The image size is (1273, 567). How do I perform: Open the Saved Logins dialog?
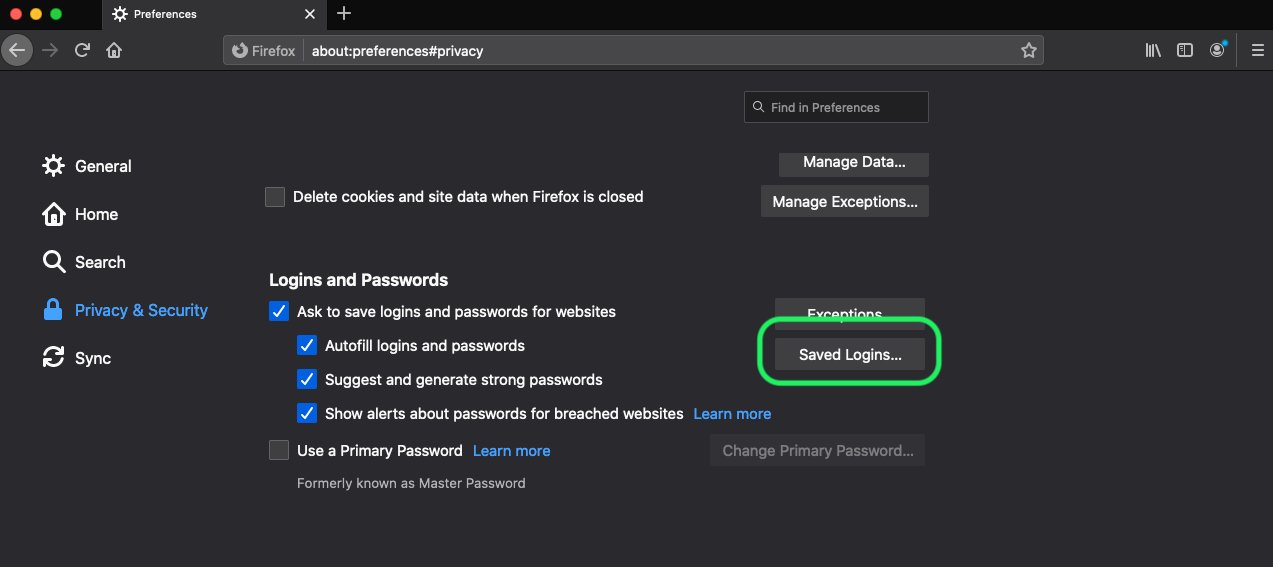point(850,355)
